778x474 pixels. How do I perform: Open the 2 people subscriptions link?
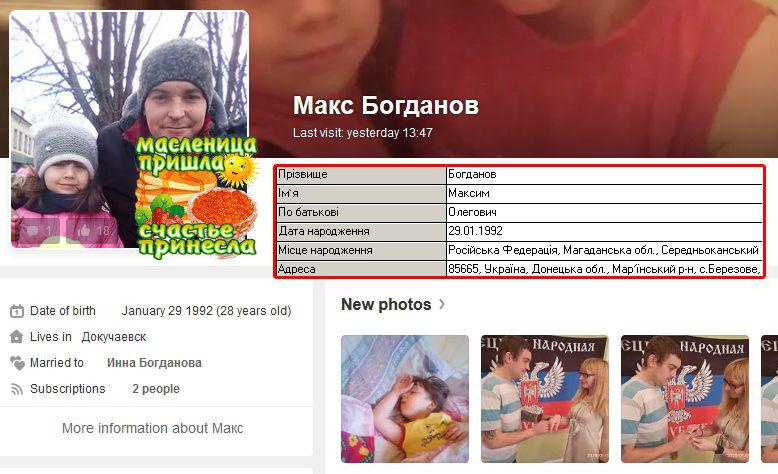point(156,389)
